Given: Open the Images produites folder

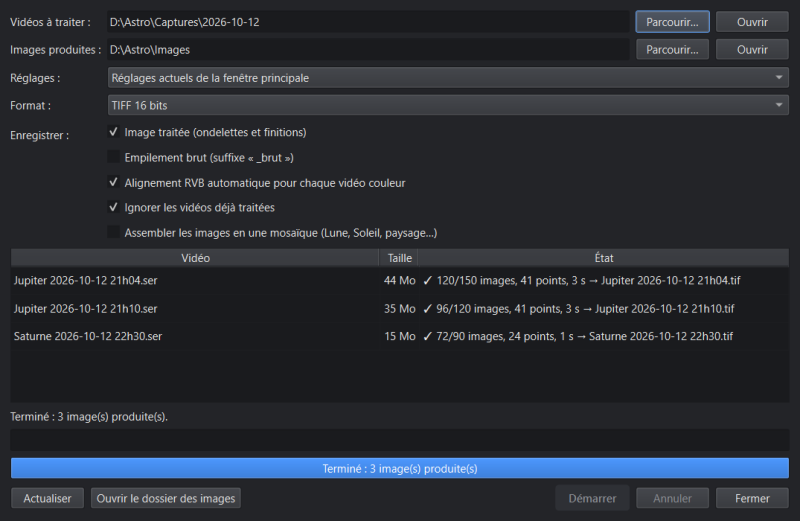Looking at the screenshot, I should [x=752, y=49].
